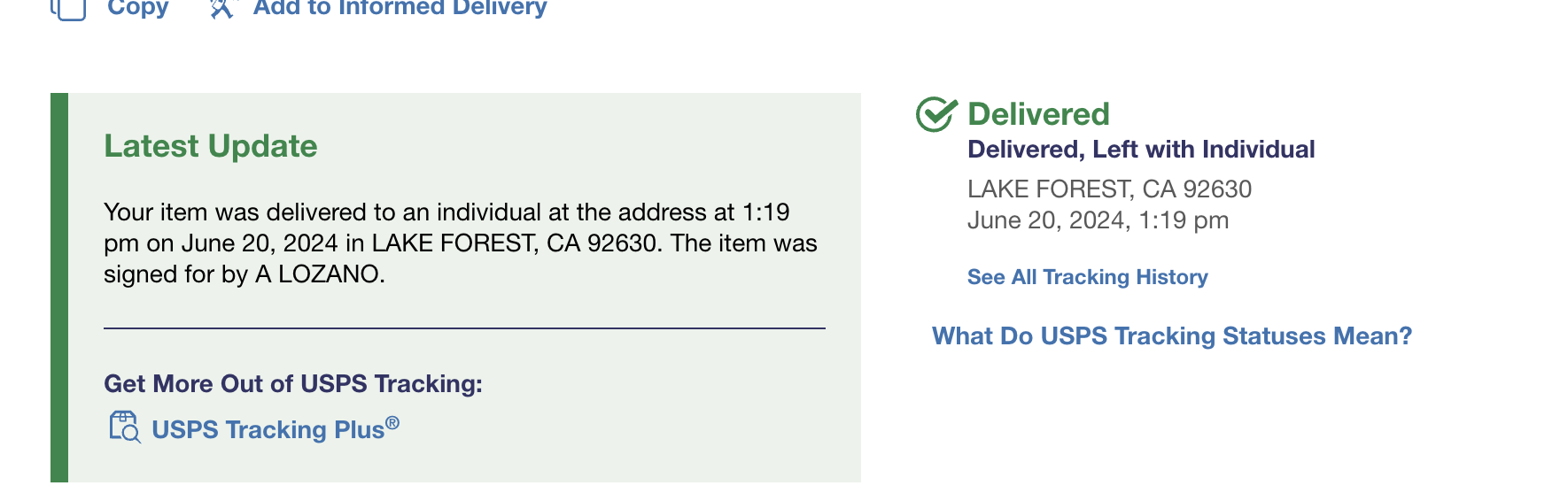The width and height of the screenshot is (1568, 501).
Task: Click the Informed Delivery icon
Action: tap(221, 9)
